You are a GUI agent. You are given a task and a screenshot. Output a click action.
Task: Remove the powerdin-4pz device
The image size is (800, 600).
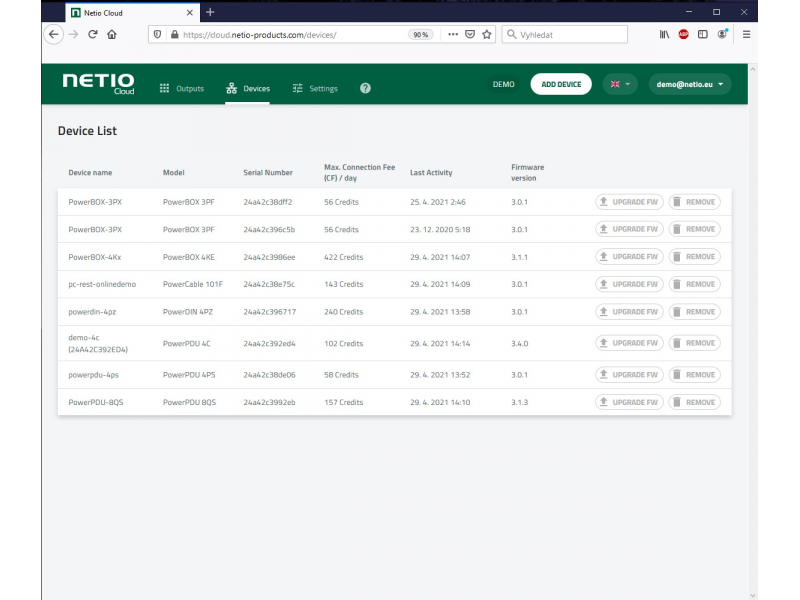click(x=694, y=312)
